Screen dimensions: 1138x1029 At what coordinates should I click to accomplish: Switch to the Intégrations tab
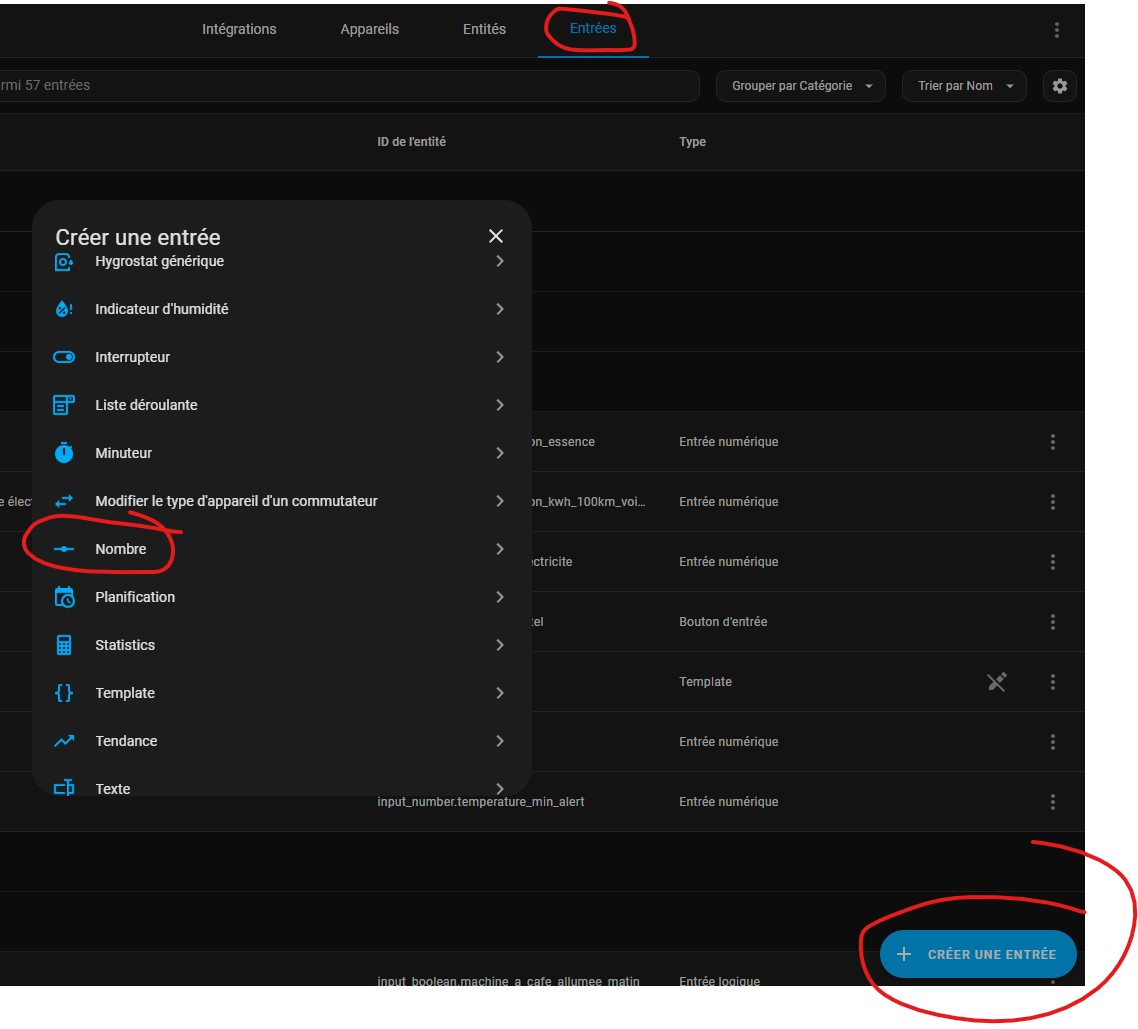[239, 29]
